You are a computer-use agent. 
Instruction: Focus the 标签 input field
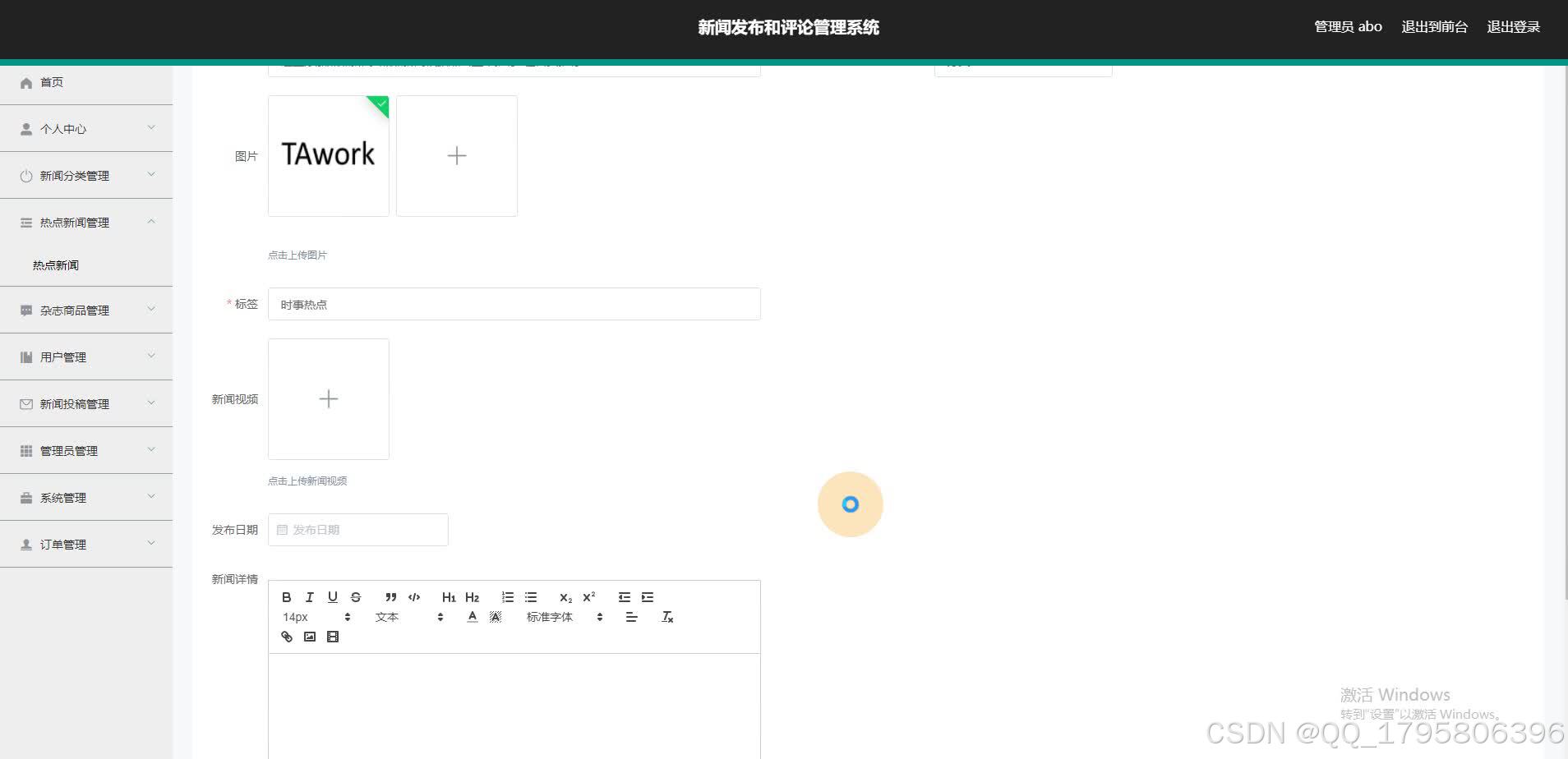pyautogui.click(x=514, y=304)
